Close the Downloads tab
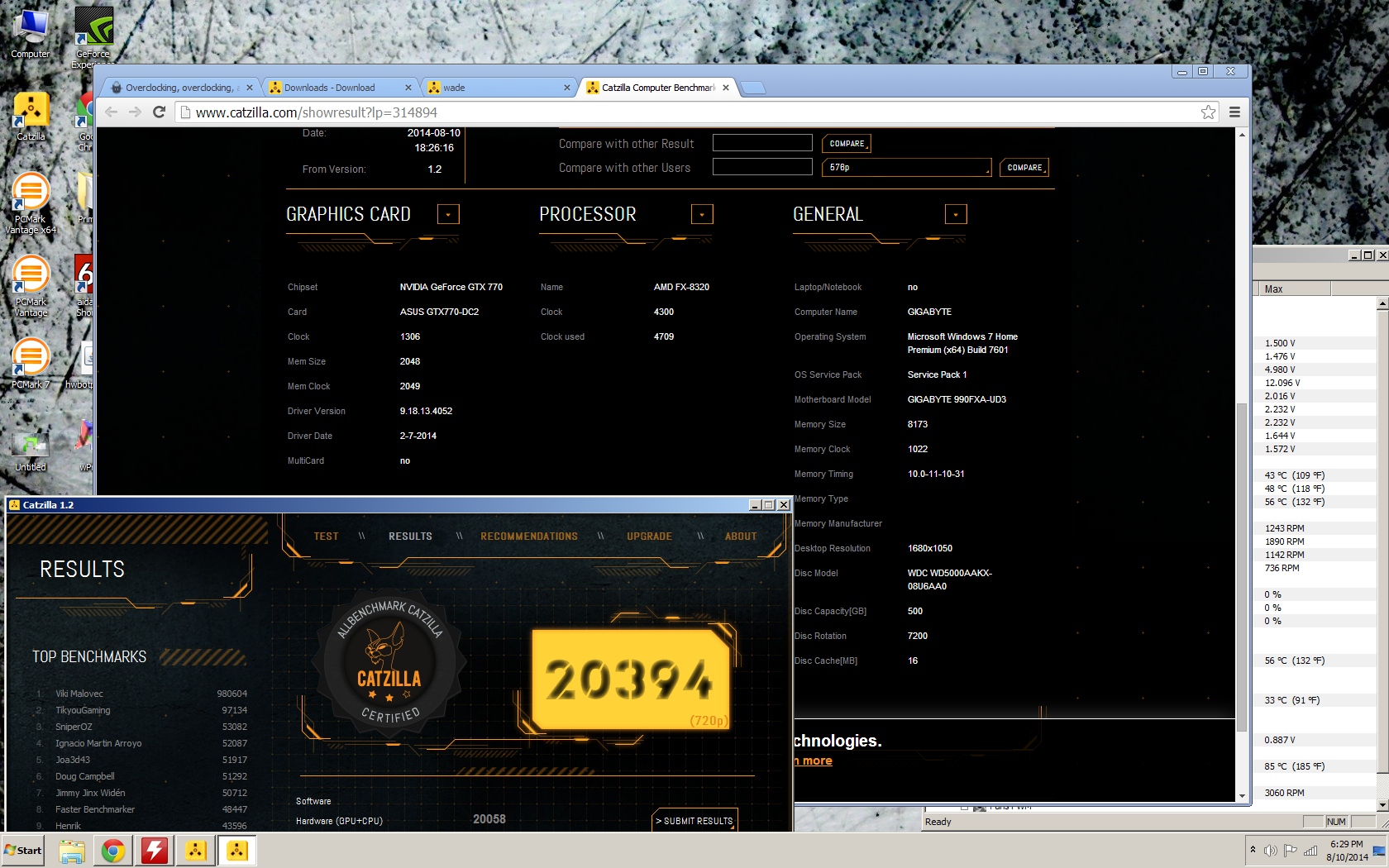This screenshot has height=868, width=1389. [x=408, y=88]
